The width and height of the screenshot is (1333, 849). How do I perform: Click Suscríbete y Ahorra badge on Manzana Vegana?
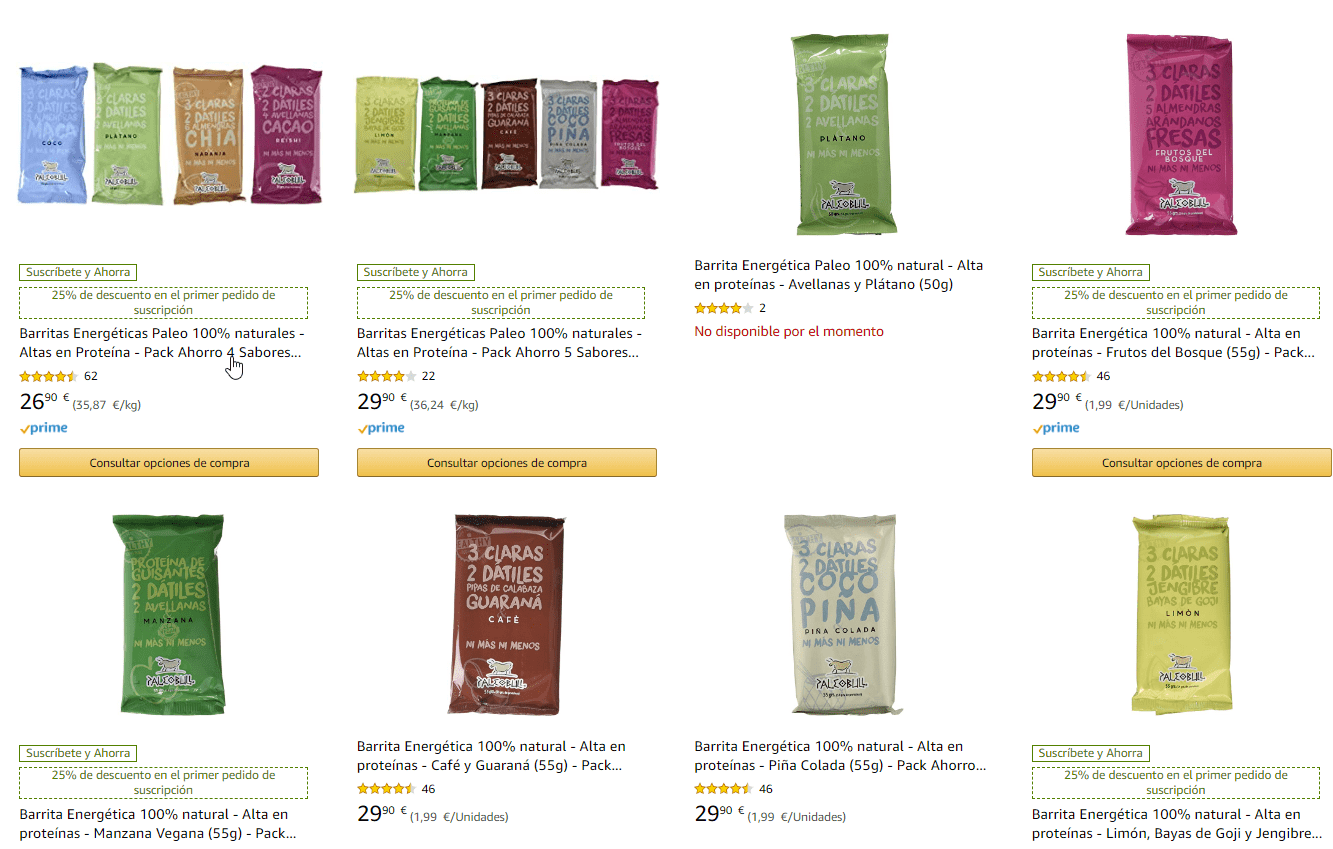[78, 753]
